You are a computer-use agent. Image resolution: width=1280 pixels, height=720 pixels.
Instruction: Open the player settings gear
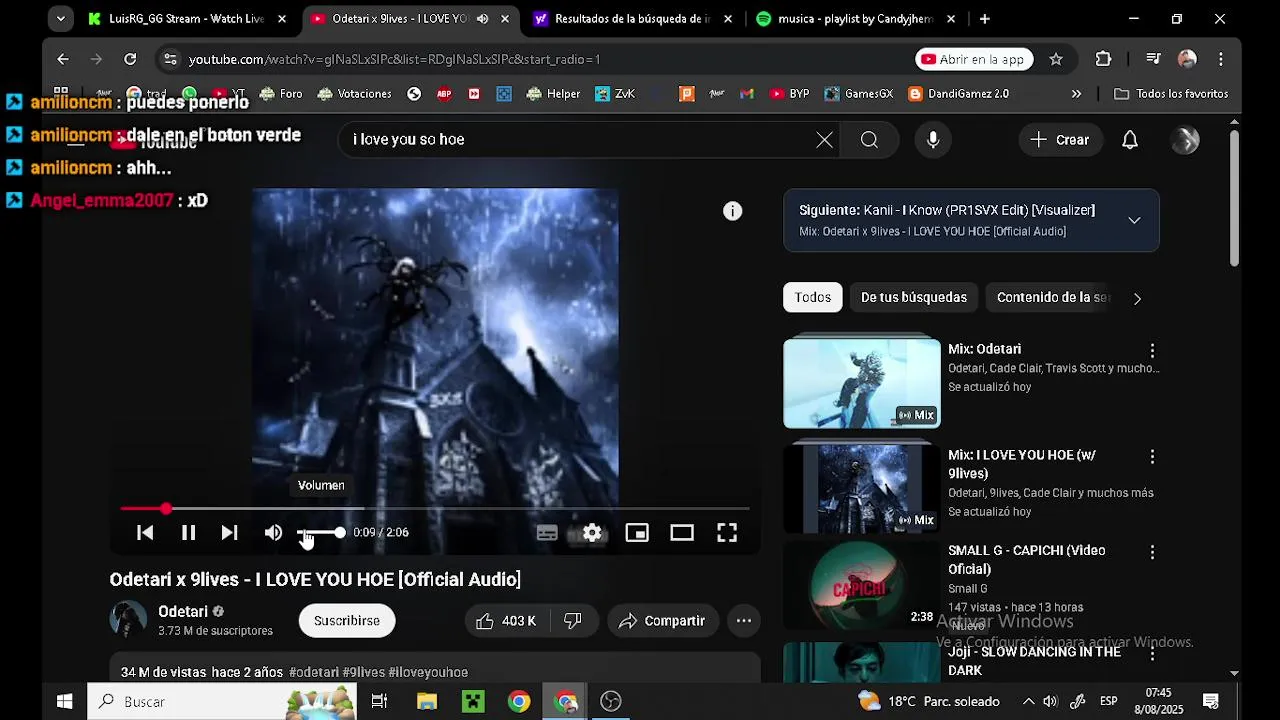click(x=592, y=533)
